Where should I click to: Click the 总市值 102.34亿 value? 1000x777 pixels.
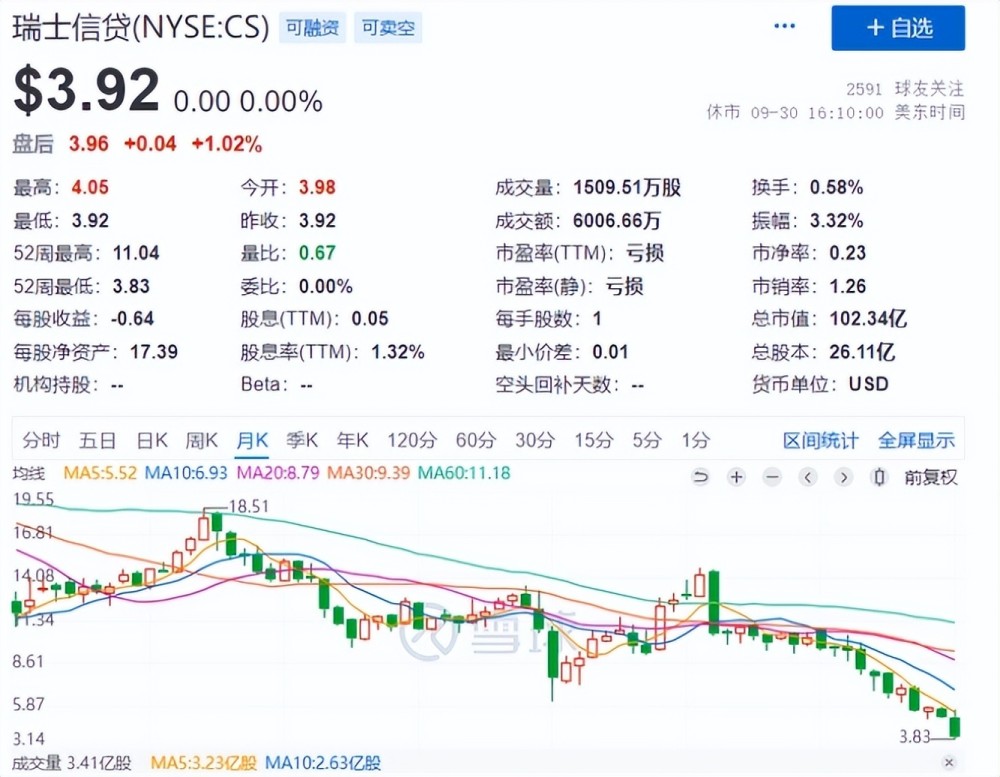point(867,319)
